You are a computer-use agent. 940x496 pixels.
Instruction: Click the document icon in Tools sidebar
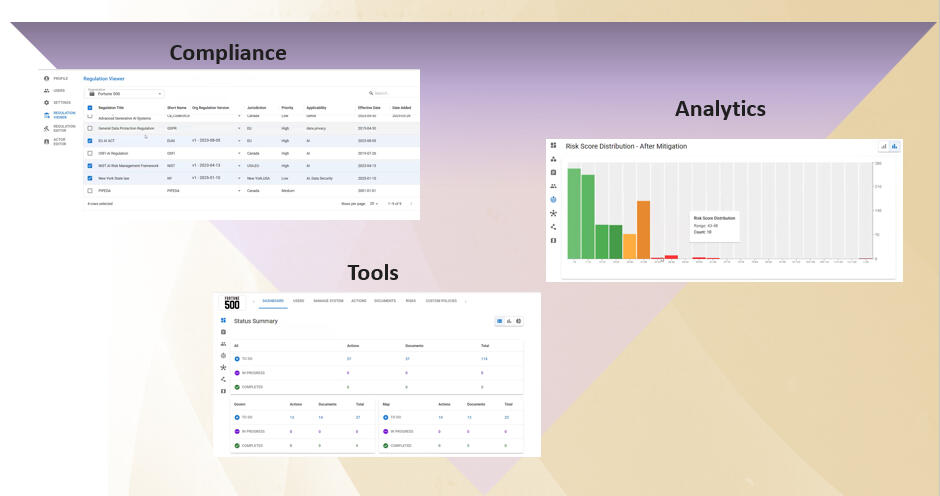tap(223, 332)
